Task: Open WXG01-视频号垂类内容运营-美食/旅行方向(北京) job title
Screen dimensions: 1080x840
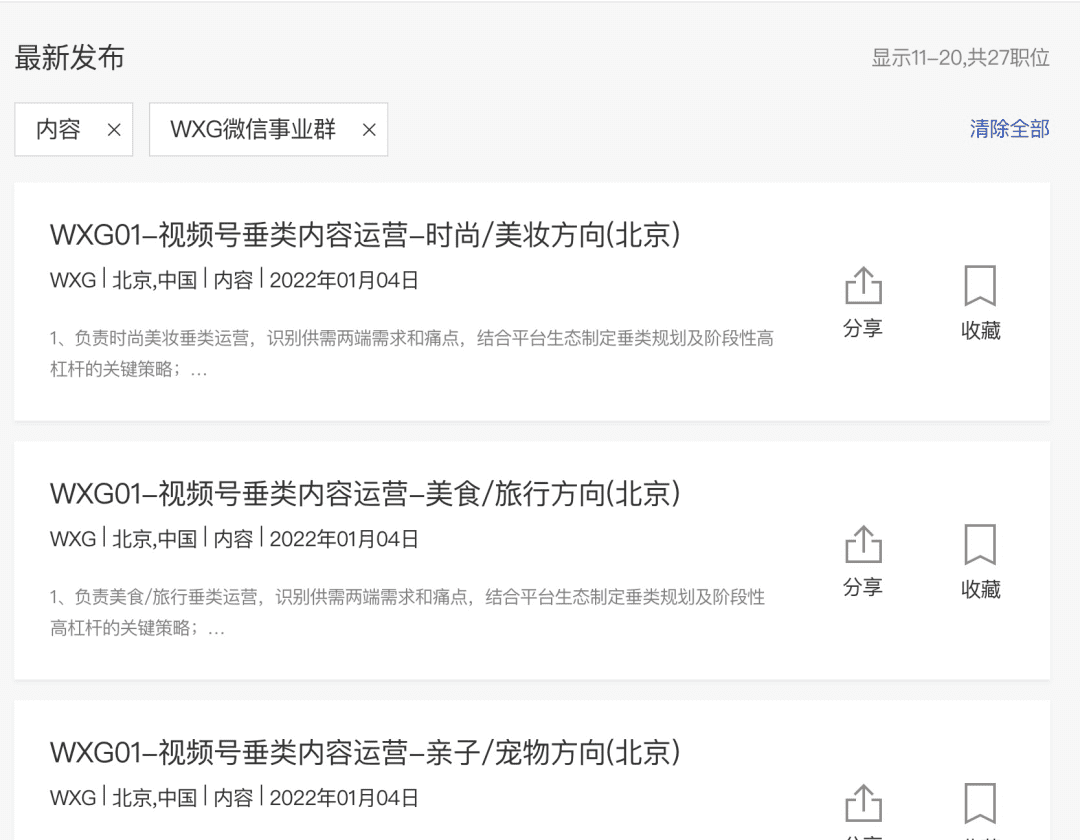Action: [x=365, y=494]
